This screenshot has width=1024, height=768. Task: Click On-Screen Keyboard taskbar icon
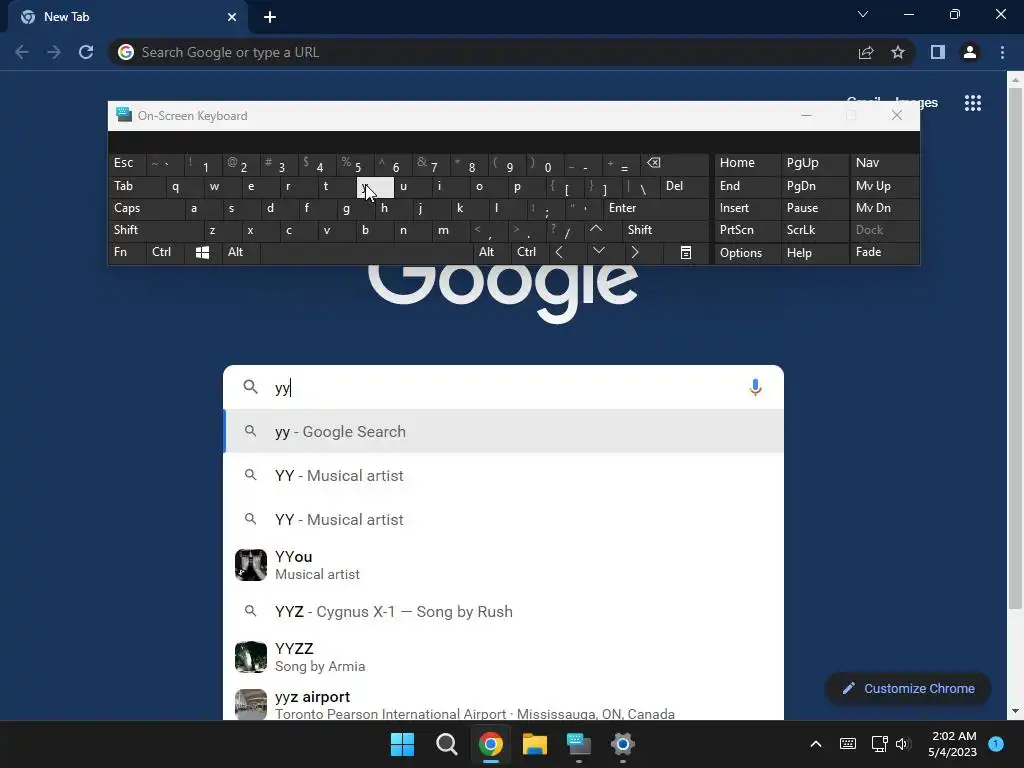[579, 744]
